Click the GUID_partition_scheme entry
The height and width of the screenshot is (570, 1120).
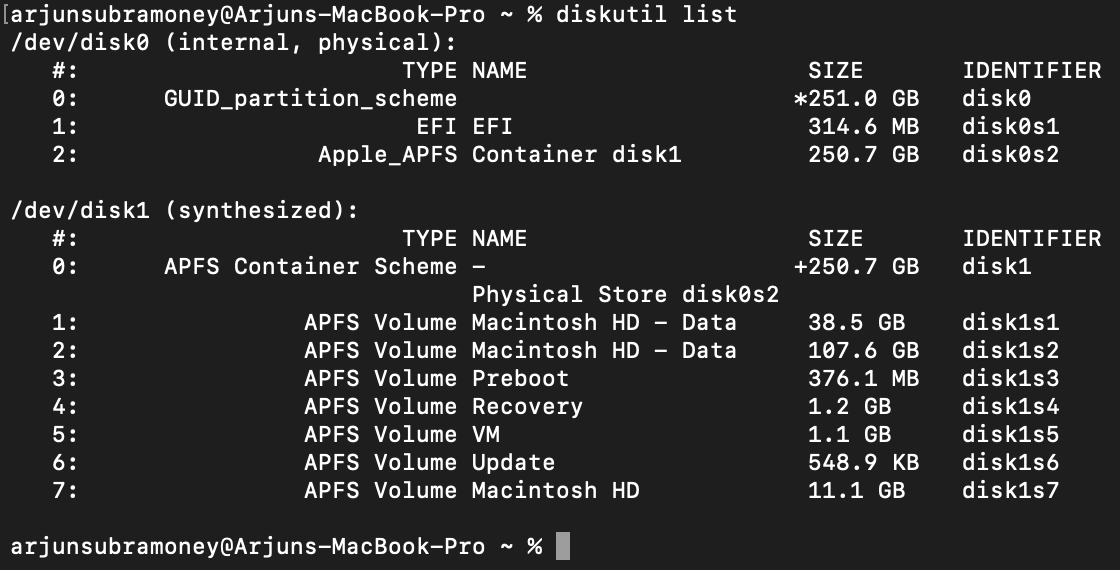tap(310, 99)
